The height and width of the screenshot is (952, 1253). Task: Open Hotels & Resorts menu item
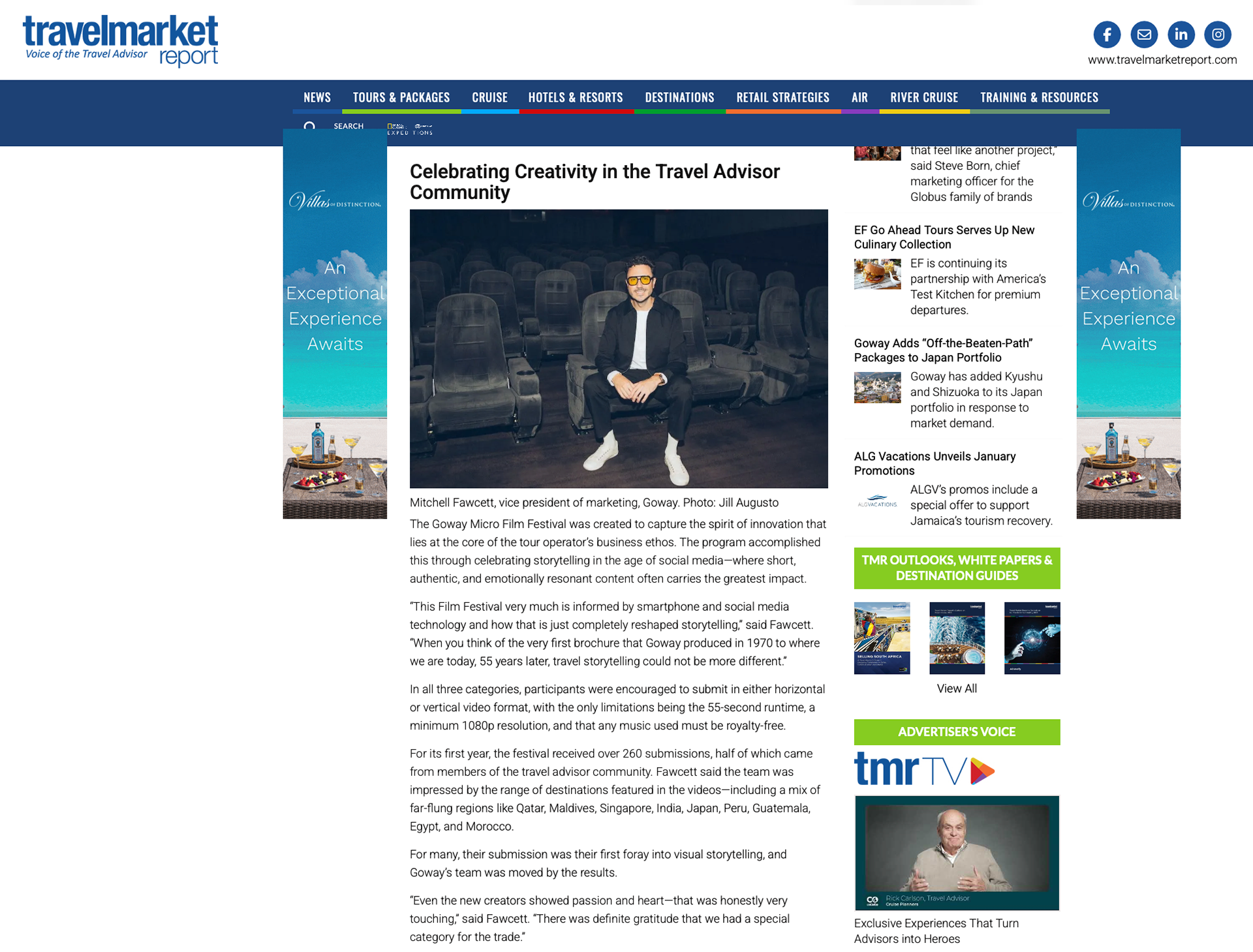point(576,97)
